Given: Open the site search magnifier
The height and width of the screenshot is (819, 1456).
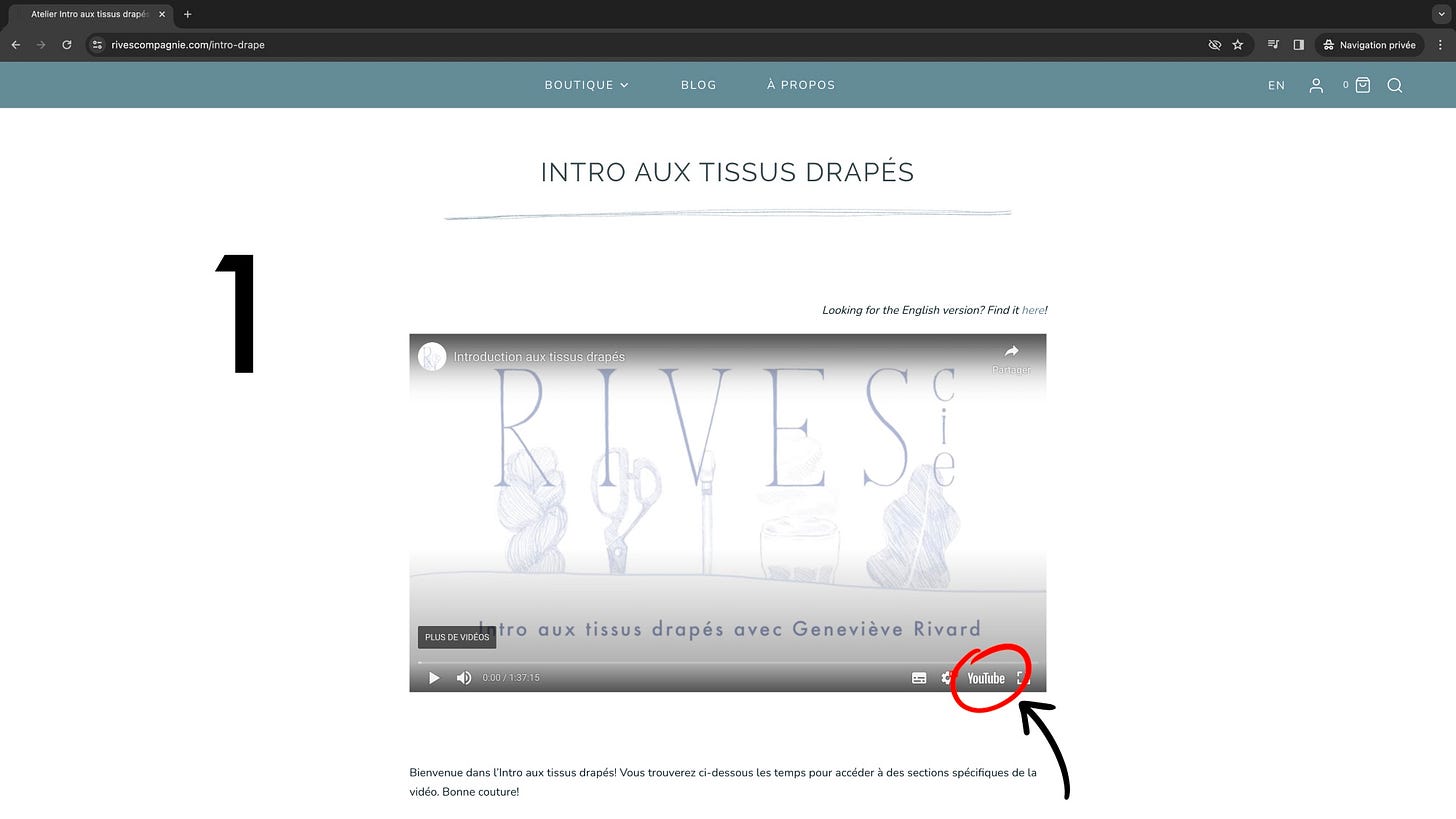Looking at the screenshot, I should pos(1395,86).
